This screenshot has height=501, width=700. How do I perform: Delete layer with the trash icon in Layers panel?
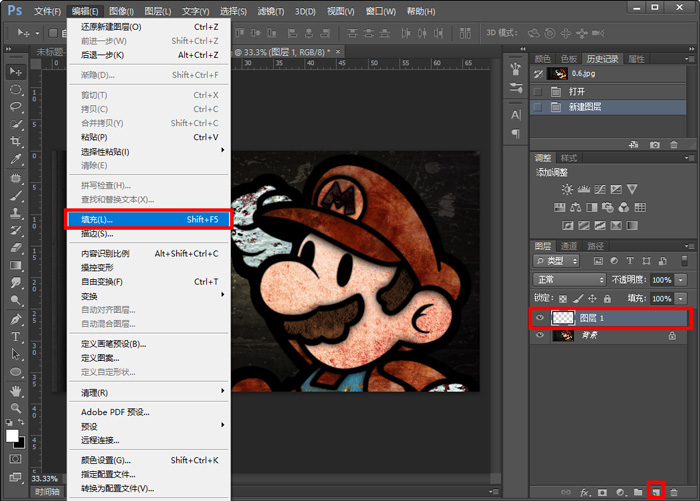coord(674,492)
